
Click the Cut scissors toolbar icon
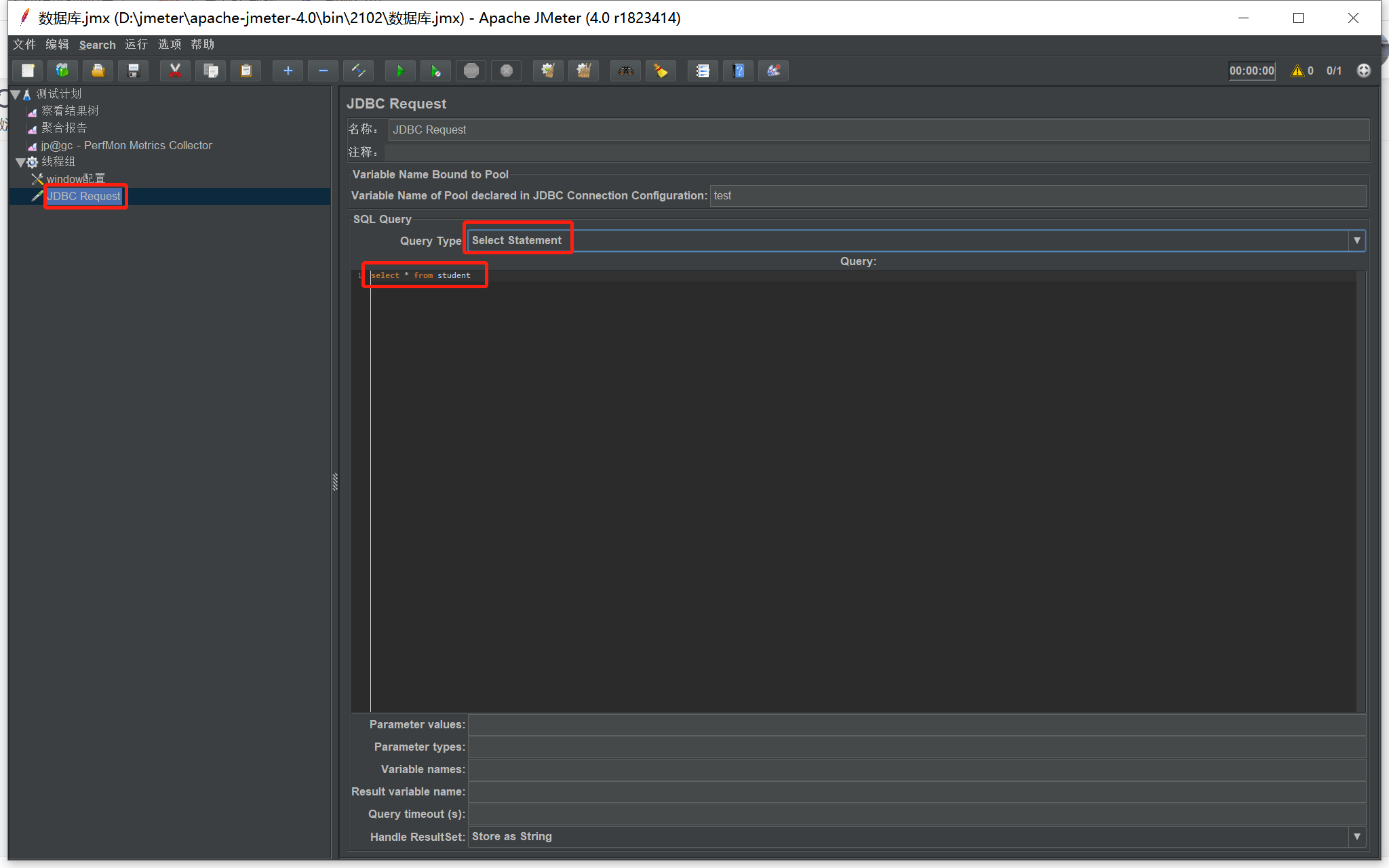tap(175, 71)
